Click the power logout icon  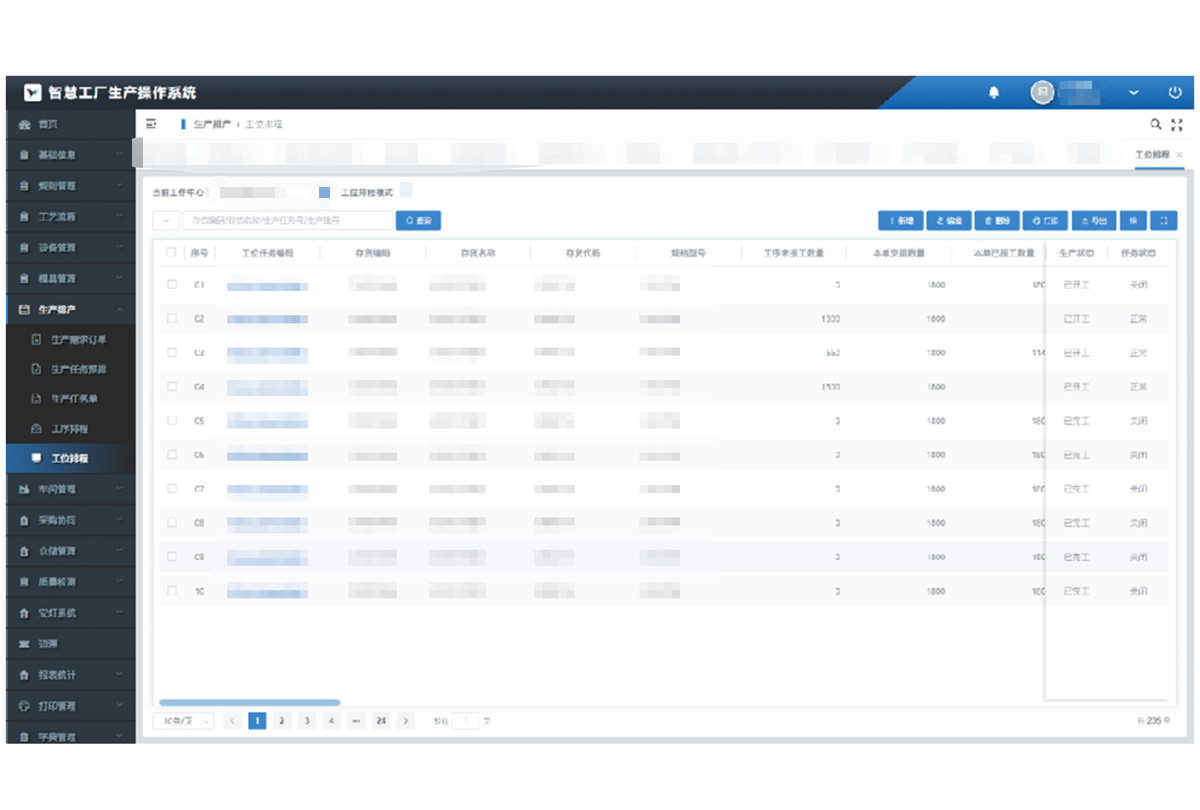(1175, 92)
